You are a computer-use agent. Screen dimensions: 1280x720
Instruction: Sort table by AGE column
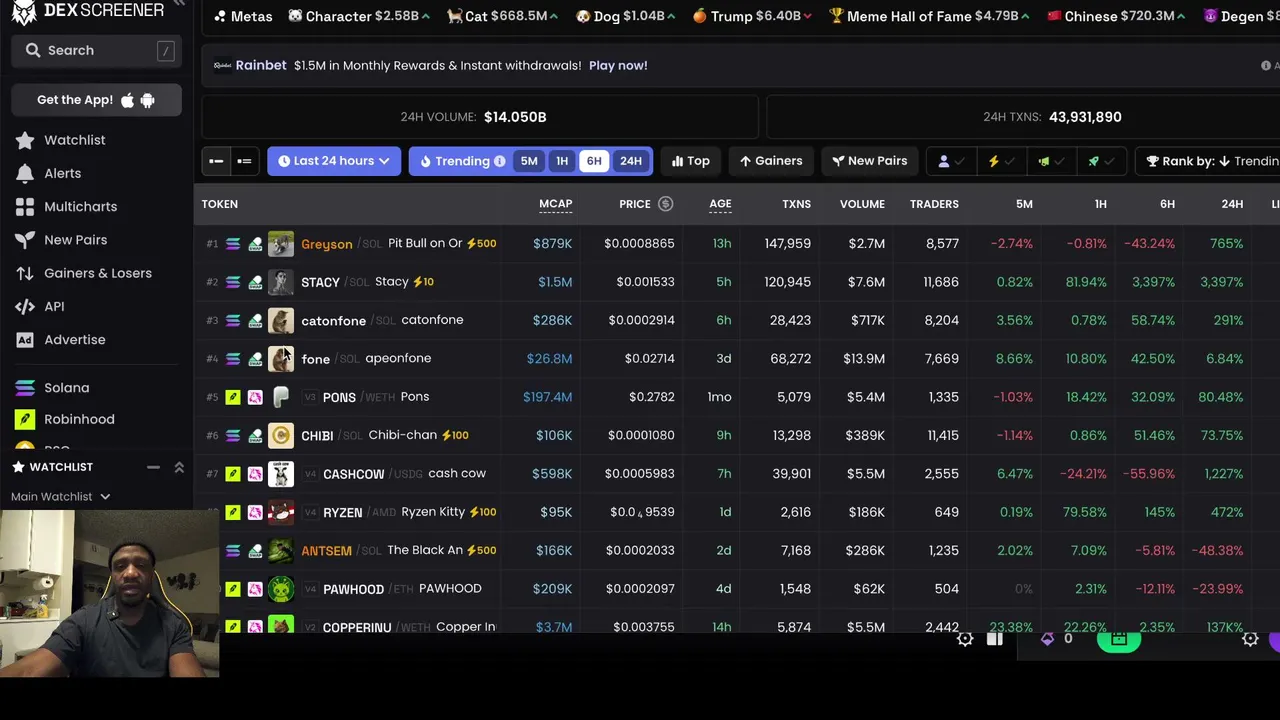coord(720,204)
